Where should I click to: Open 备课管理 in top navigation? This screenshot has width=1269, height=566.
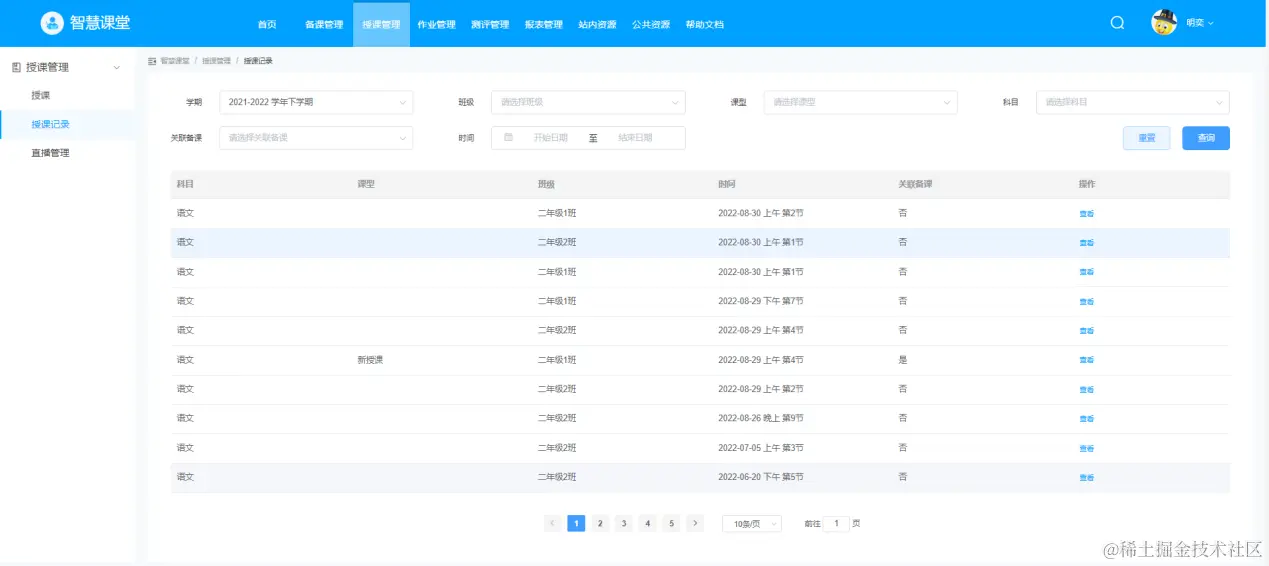[x=324, y=24]
